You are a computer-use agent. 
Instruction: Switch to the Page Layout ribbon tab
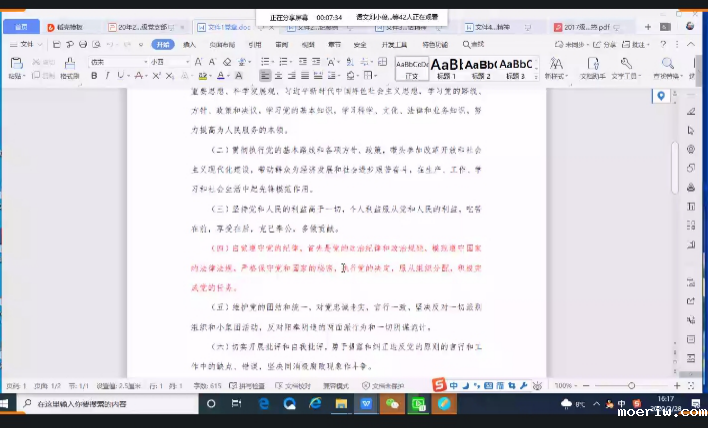(x=222, y=45)
